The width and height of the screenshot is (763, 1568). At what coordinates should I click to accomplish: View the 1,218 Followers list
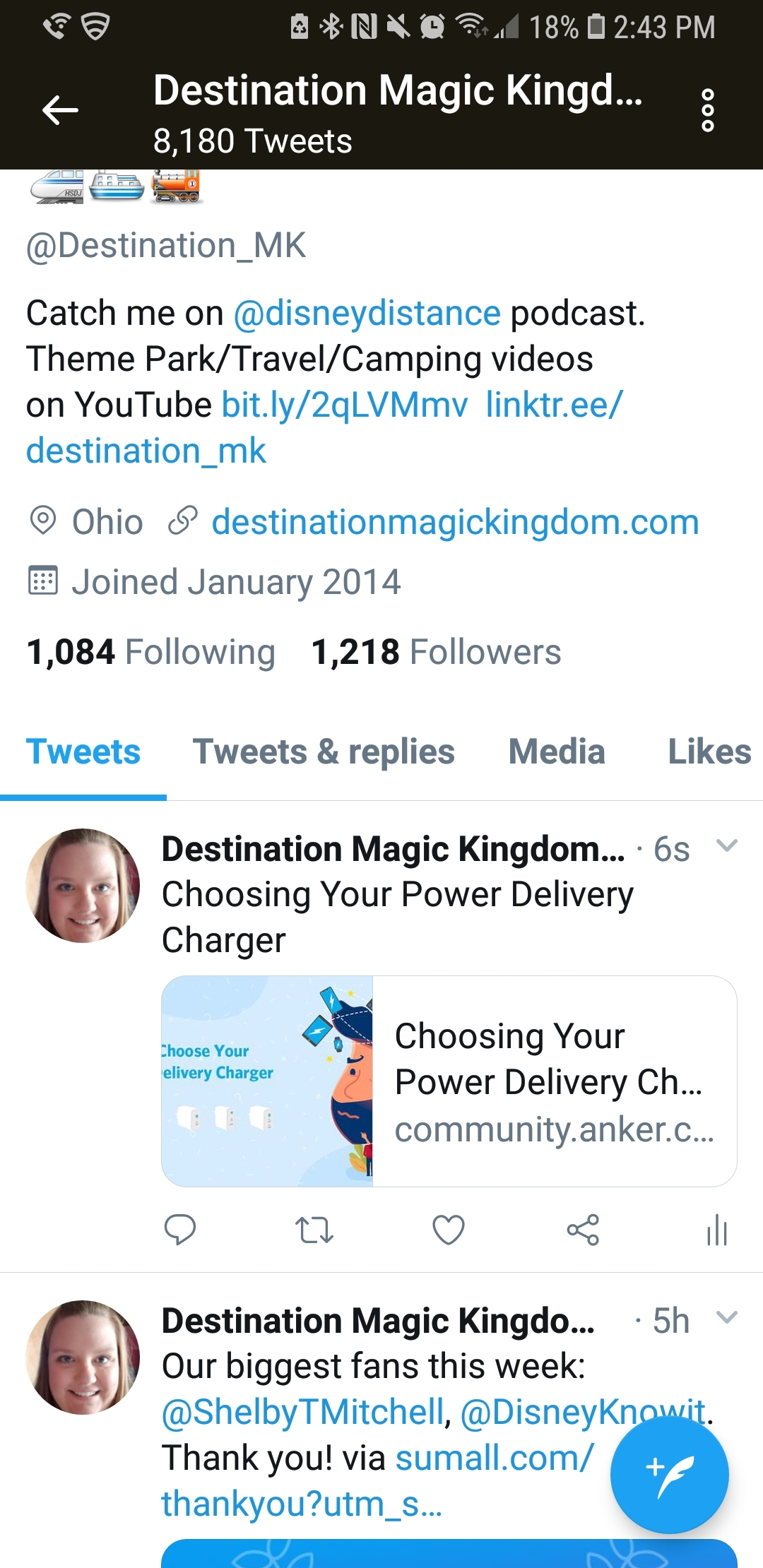(436, 652)
